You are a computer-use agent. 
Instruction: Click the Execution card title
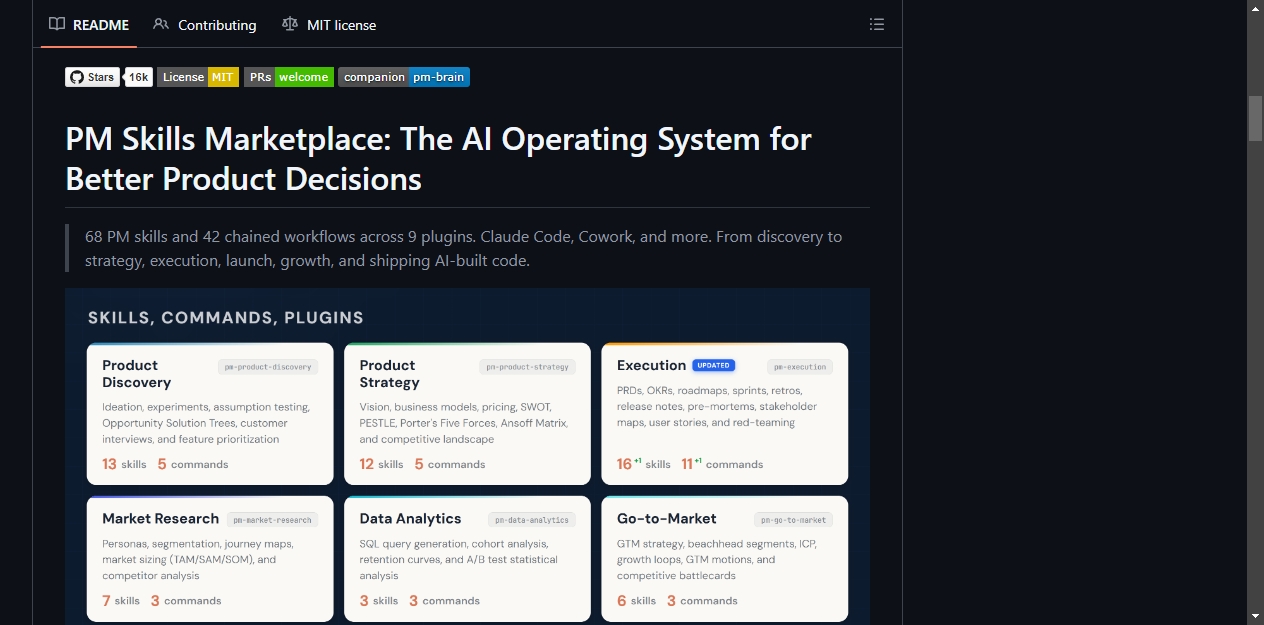click(x=651, y=365)
